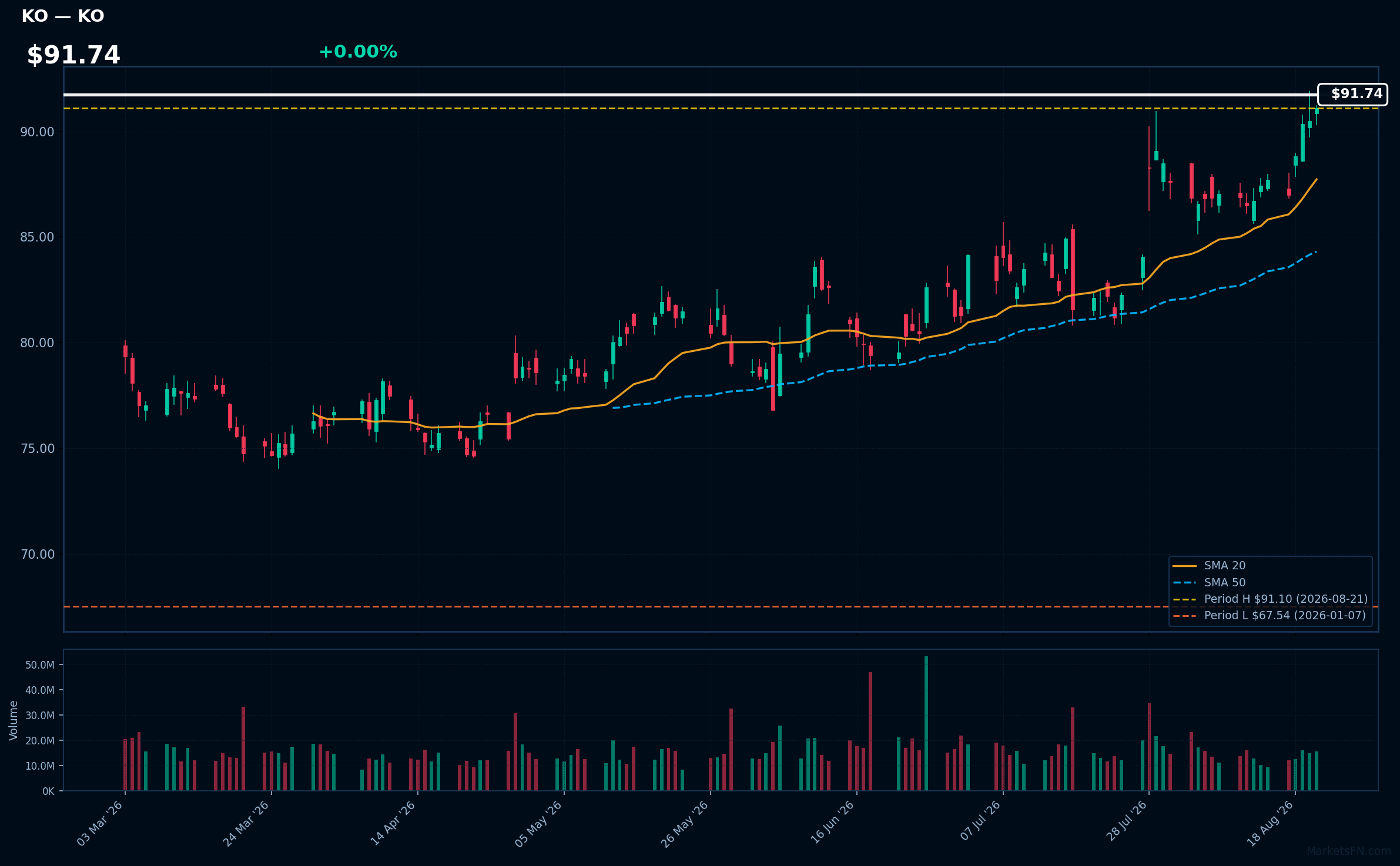Click the 07 Jul '26 date label
Viewport: 1400px width, 866px height.
click(x=980, y=821)
